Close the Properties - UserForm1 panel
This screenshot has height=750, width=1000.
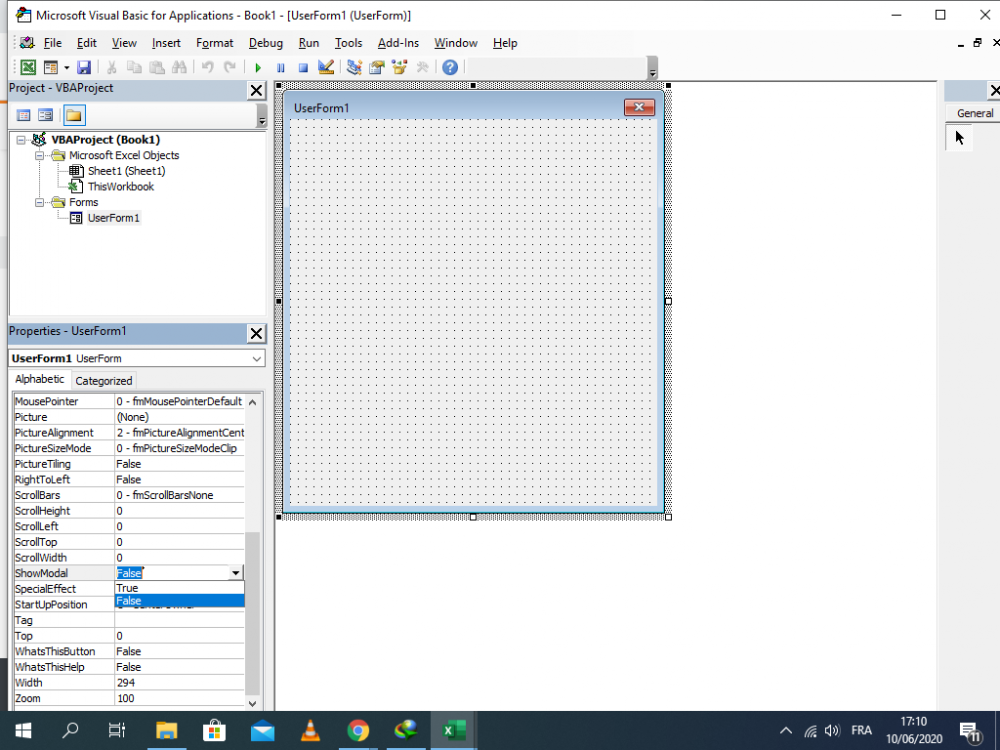(x=256, y=334)
